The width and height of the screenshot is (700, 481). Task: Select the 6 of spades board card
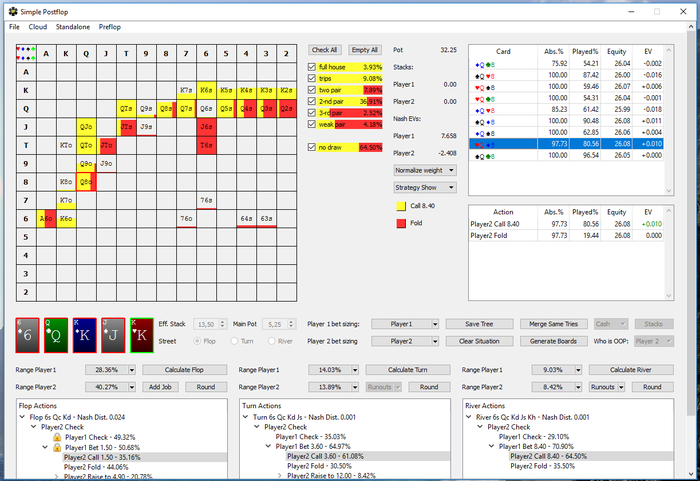coord(27,335)
